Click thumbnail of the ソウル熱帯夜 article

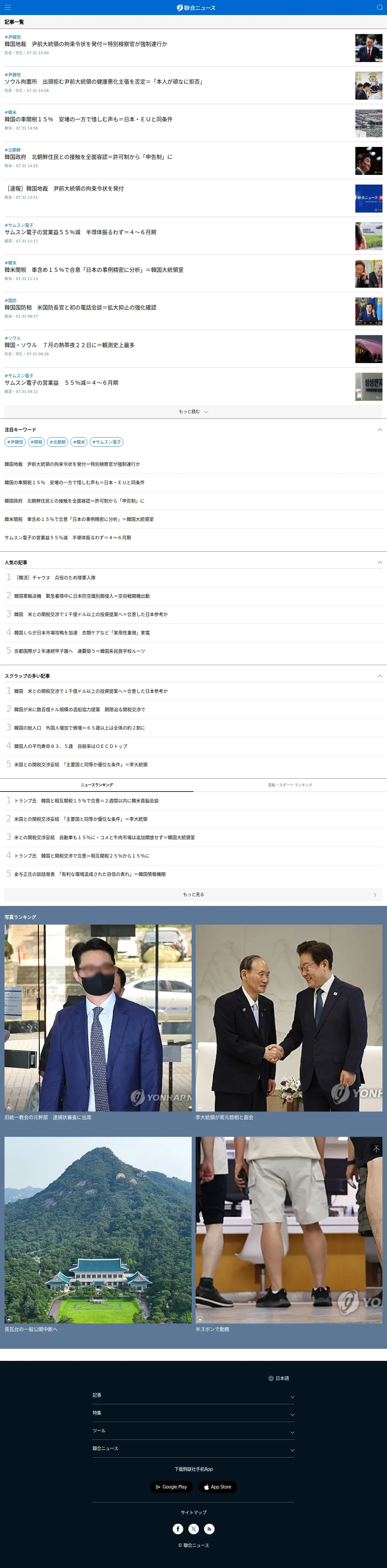pyautogui.click(x=369, y=349)
